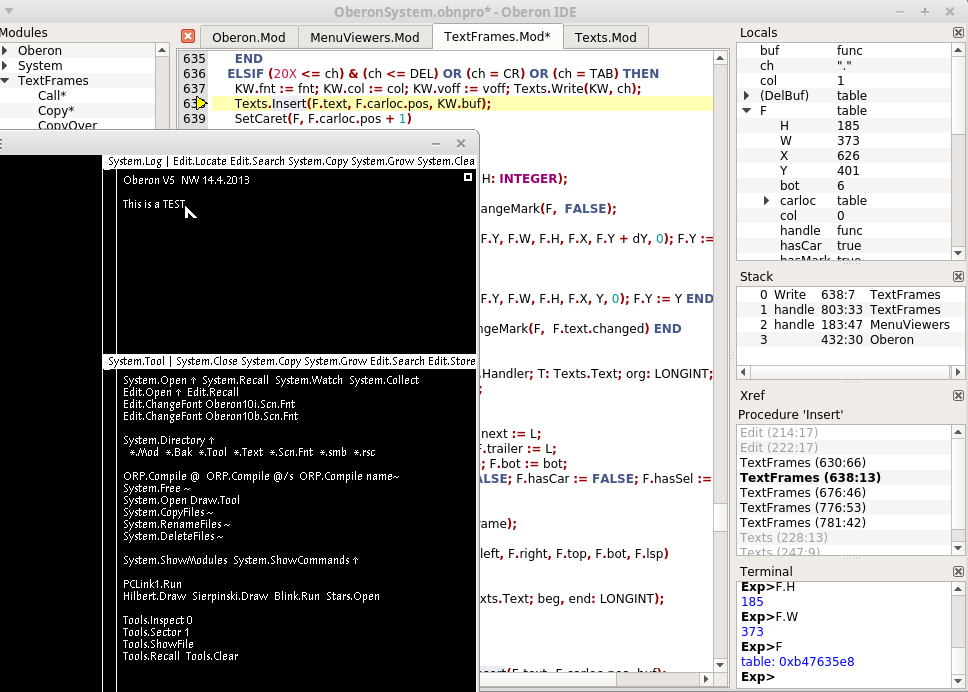Close the Xref panel
Viewport: 968px width, 692px height.
[x=957, y=396]
